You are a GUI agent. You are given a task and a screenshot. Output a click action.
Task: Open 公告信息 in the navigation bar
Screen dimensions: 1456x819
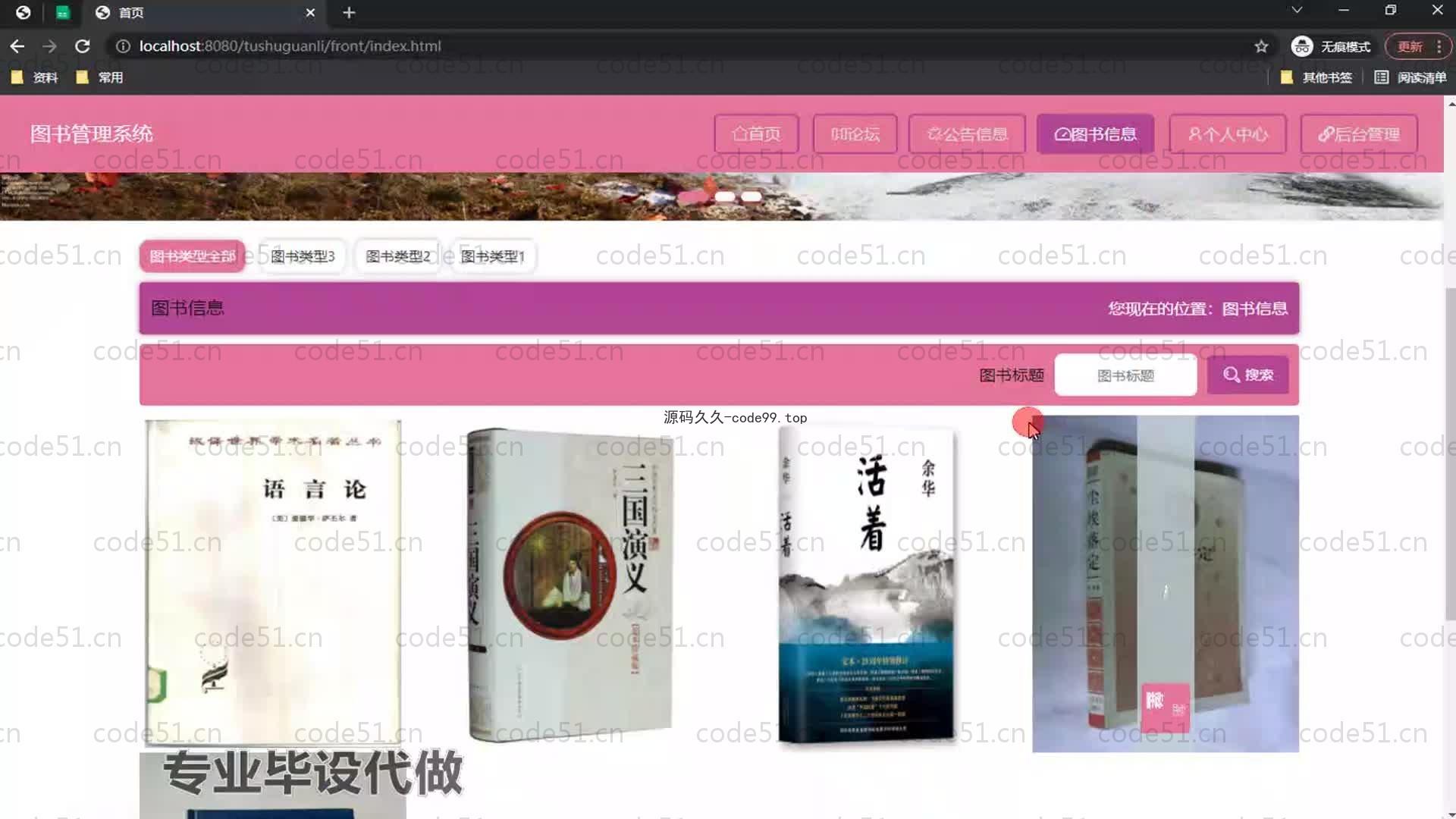[967, 134]
